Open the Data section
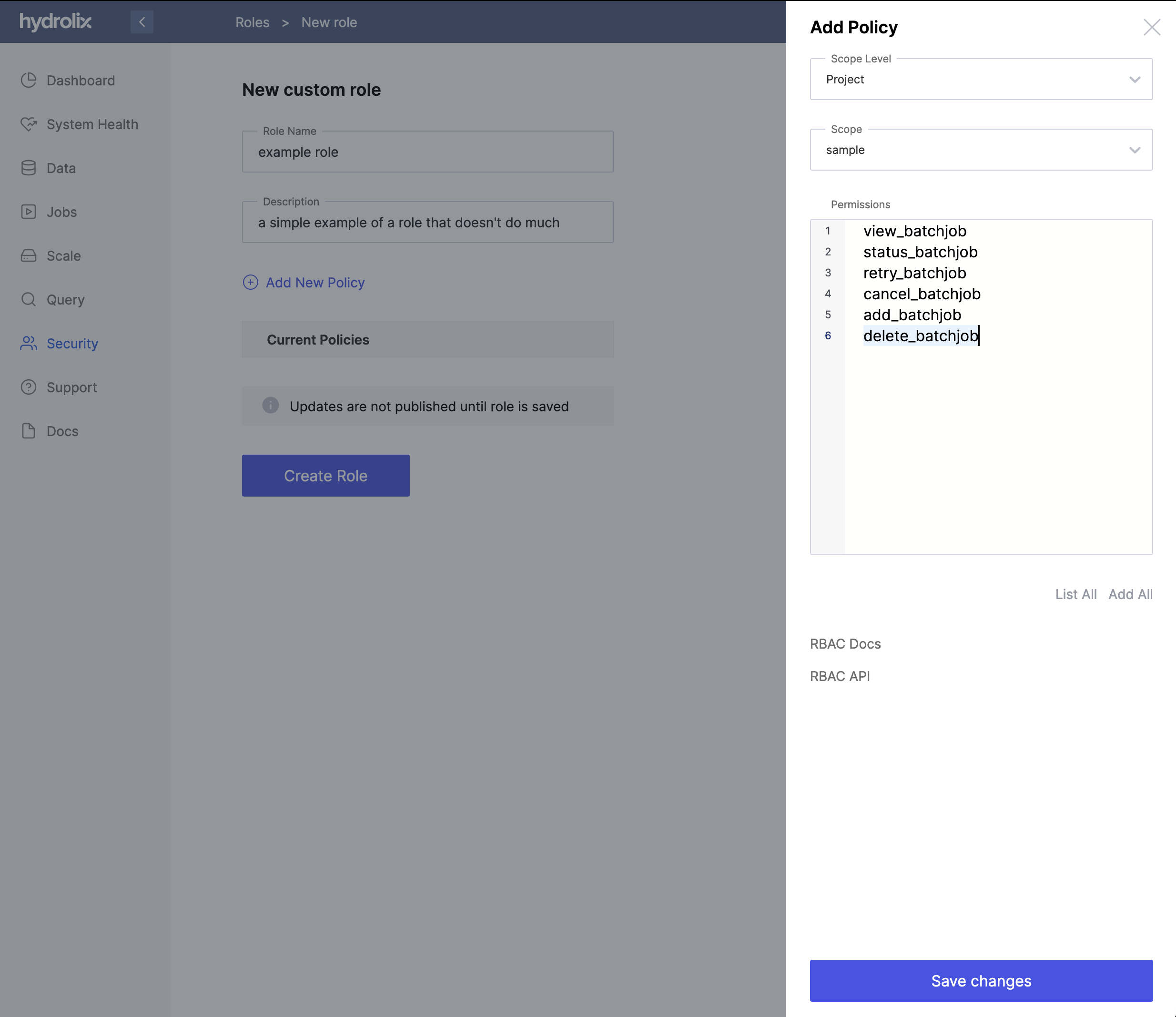 29,167
